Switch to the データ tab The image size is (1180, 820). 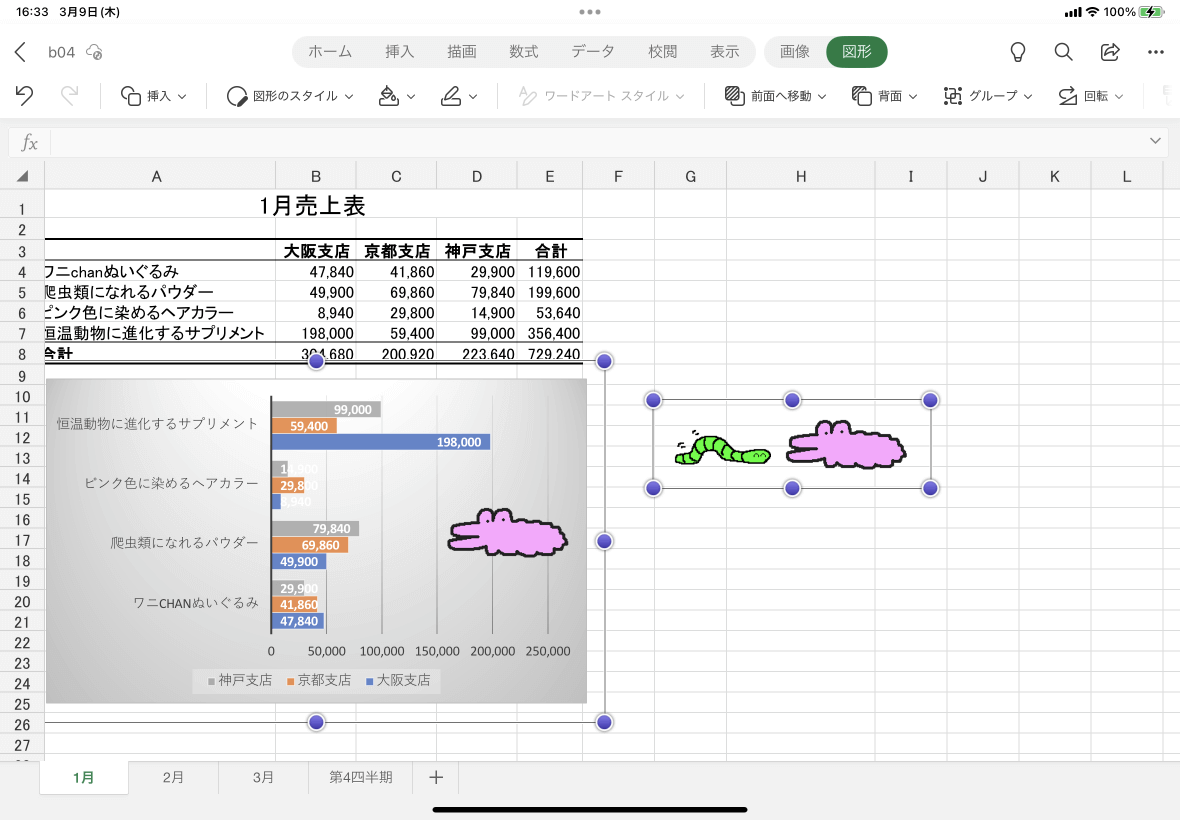(593, 52)
